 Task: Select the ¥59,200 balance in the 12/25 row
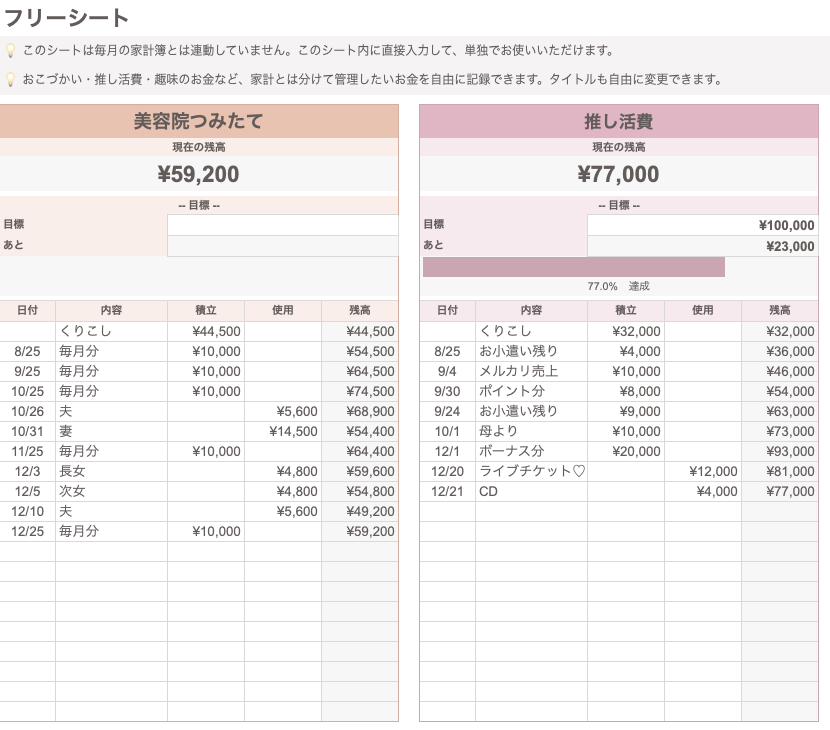tap(360, 531)
